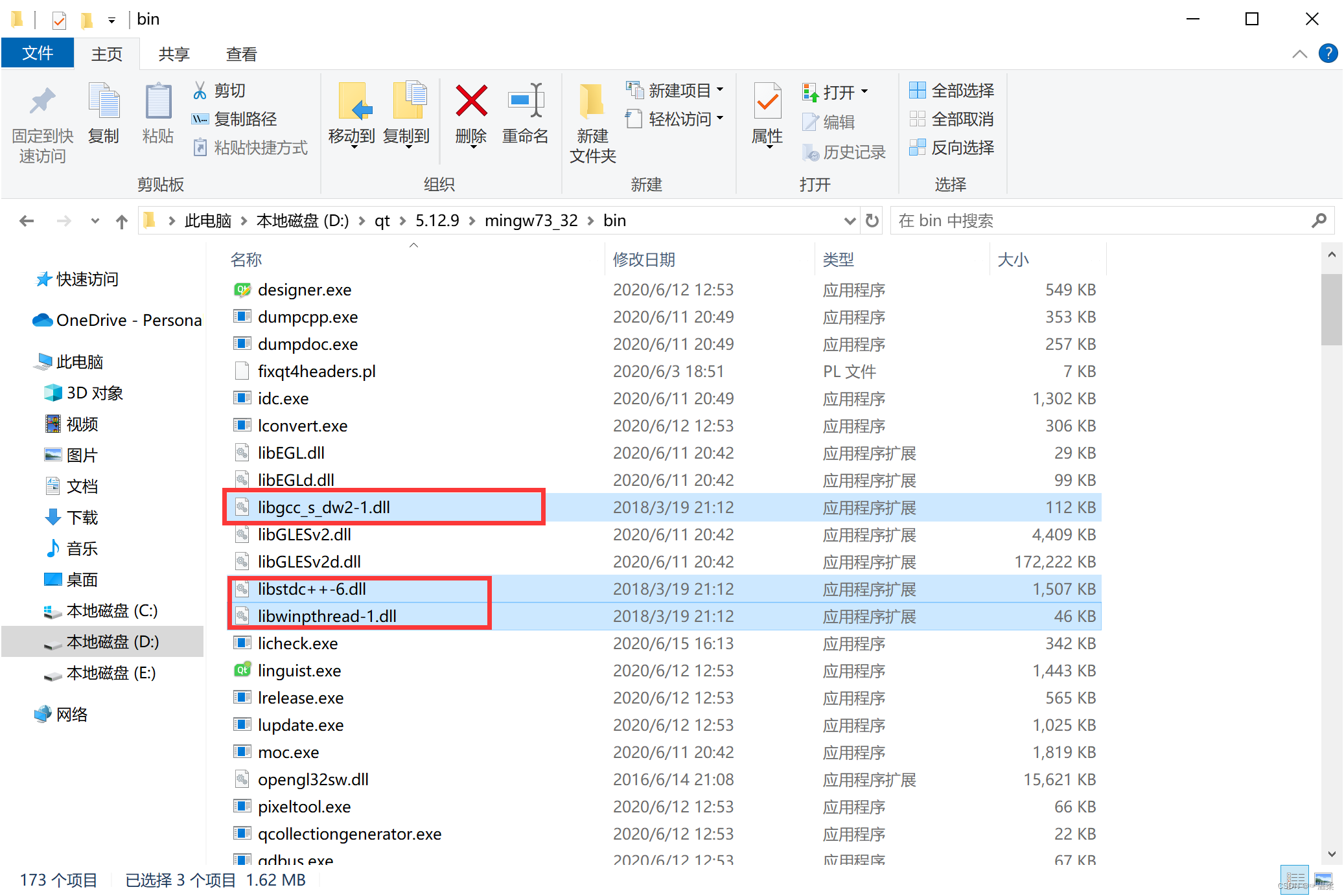Viewport: 1344px width, 896px height.
Task: Click the scissors Cut icon
Action: [200, 91]
